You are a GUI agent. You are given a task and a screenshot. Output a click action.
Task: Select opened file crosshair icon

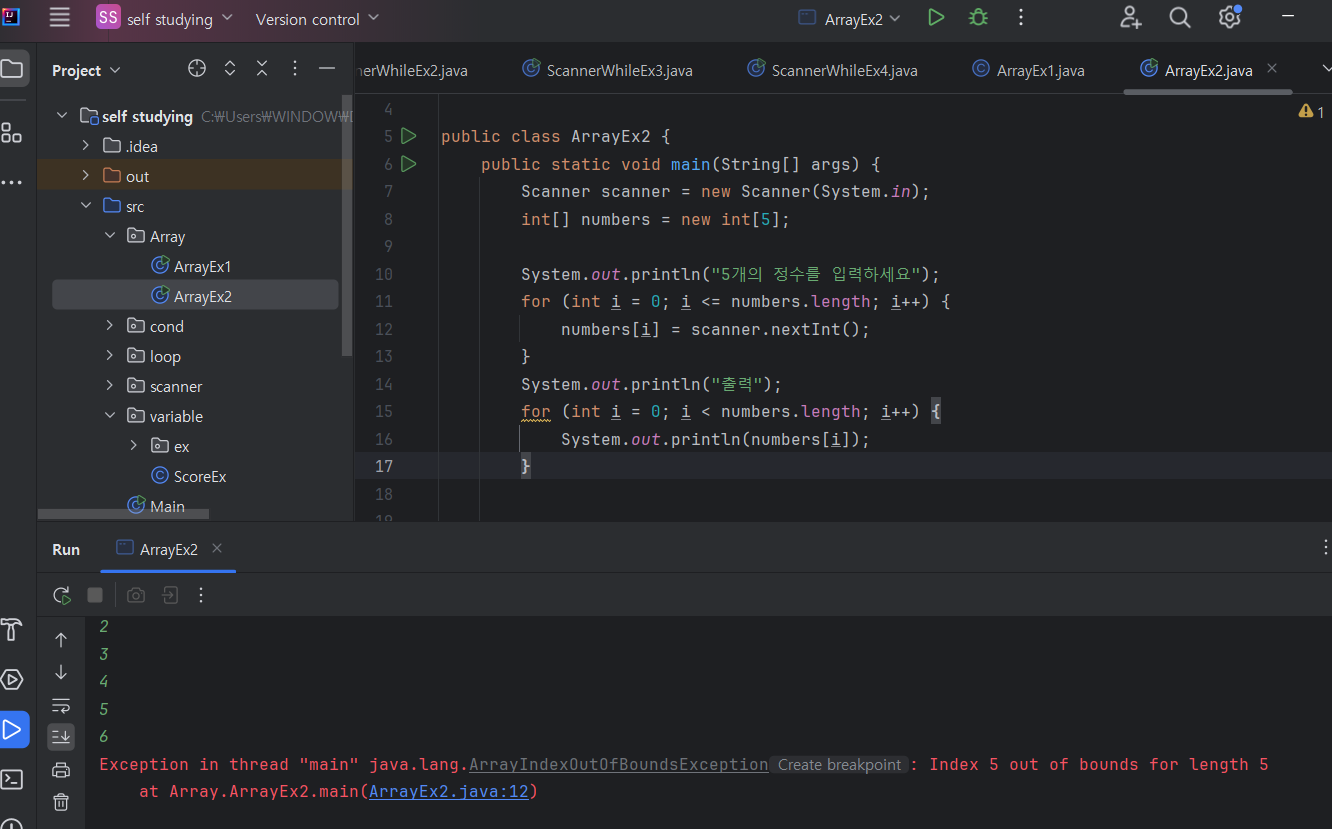click(x=197, y=68)
